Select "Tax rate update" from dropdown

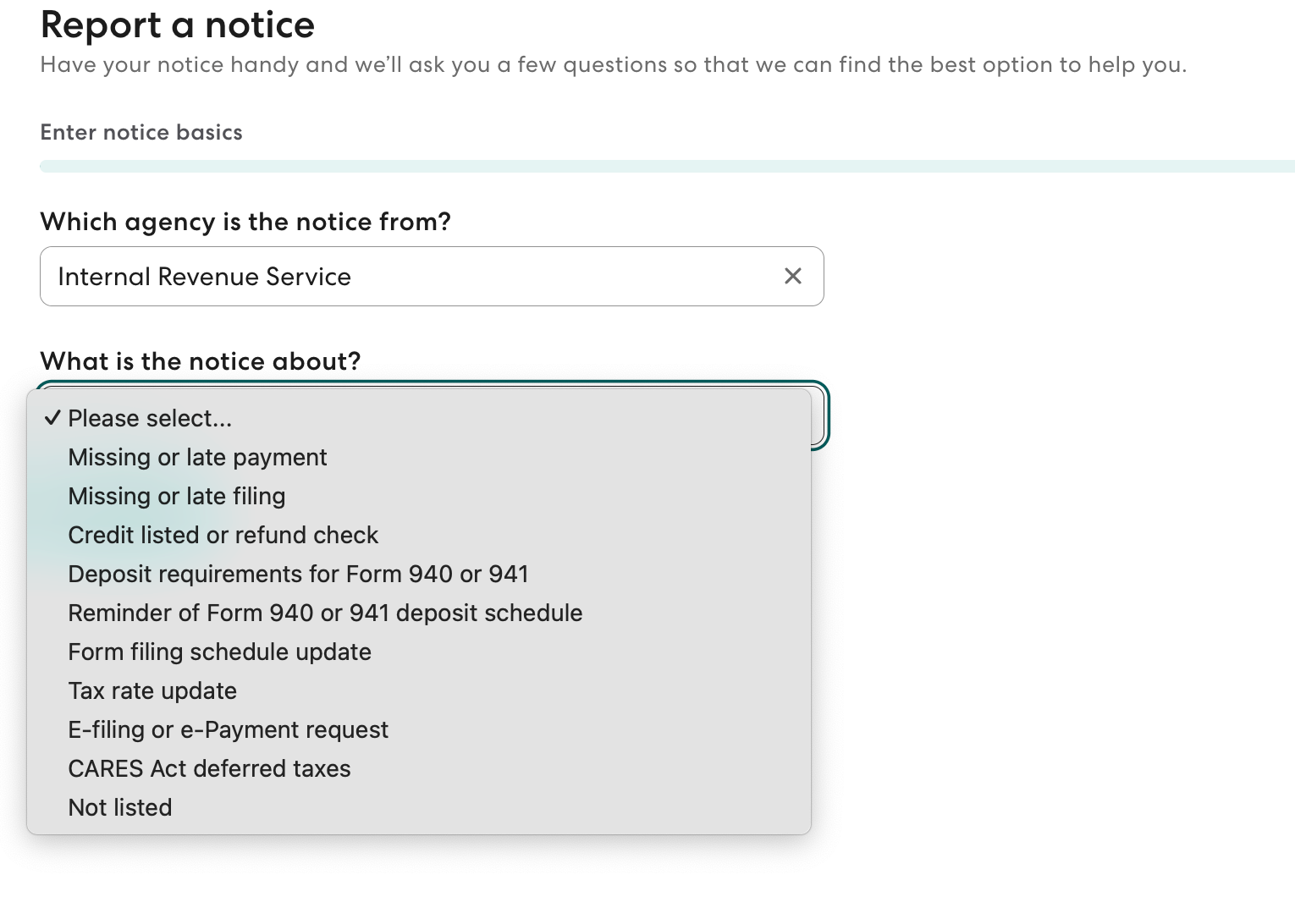[152, 690]
